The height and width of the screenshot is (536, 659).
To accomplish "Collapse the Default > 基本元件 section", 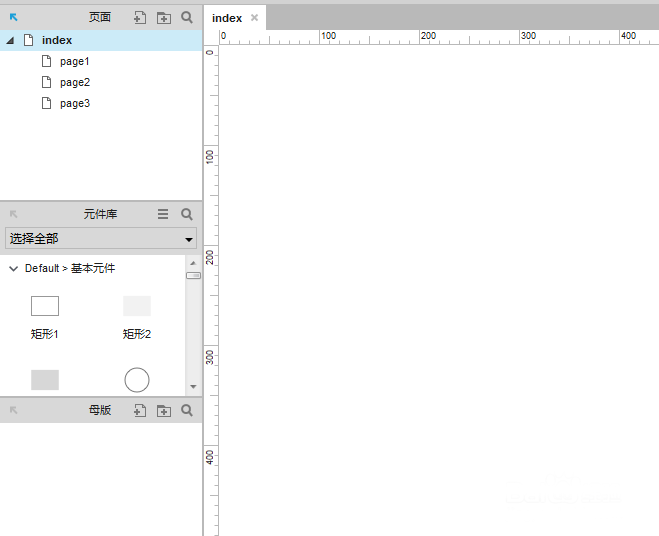I will 13,268.
